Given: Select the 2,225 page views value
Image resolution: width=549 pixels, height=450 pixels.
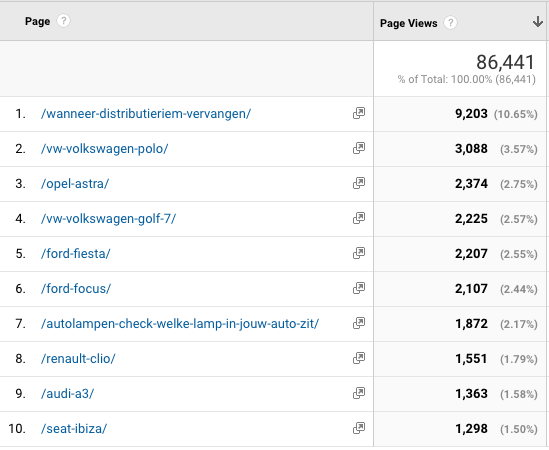Looking at the screenshot, I should [x=471, y=219].
